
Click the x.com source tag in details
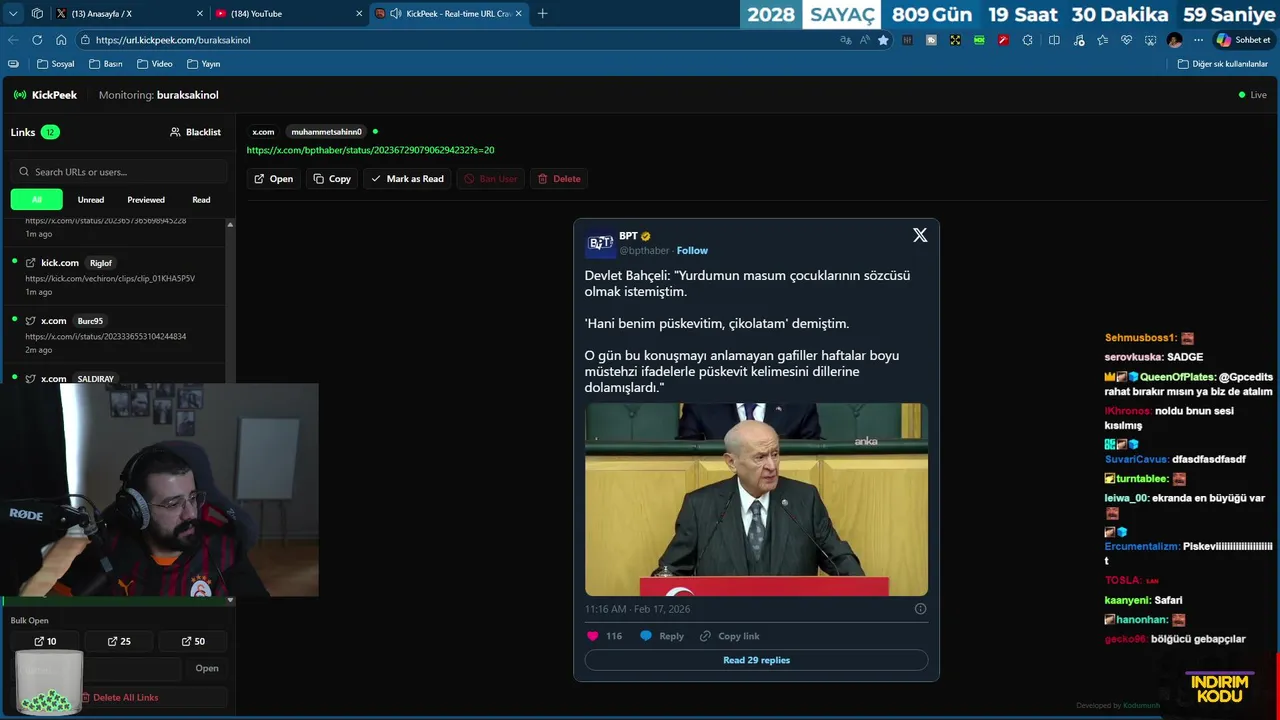(263, 132)
